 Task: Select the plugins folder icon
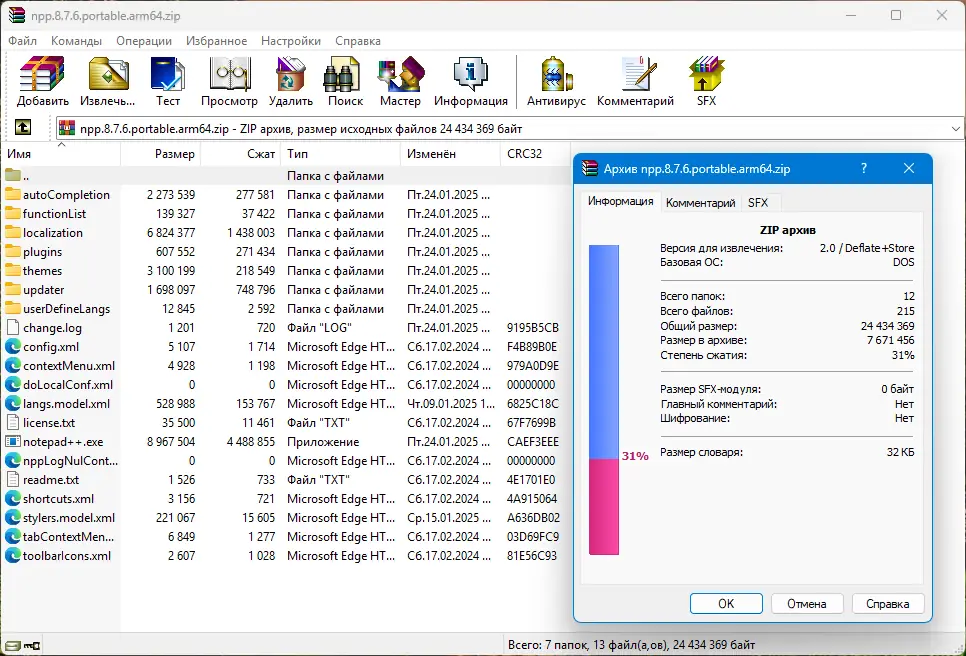click(13, 251)
